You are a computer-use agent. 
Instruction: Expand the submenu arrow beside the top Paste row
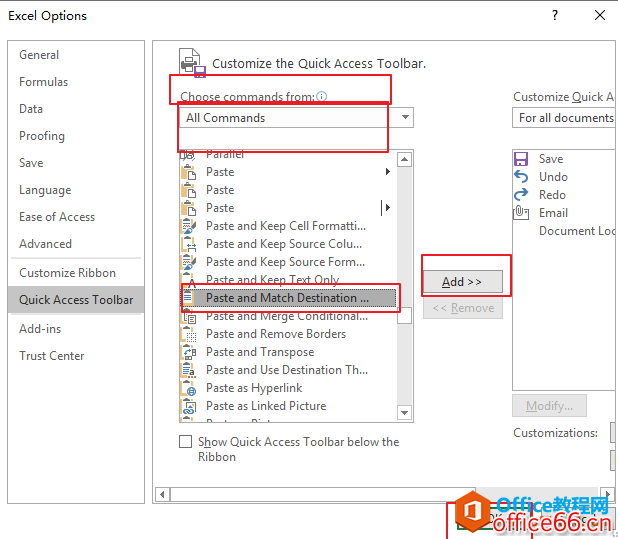coord(387,171)
